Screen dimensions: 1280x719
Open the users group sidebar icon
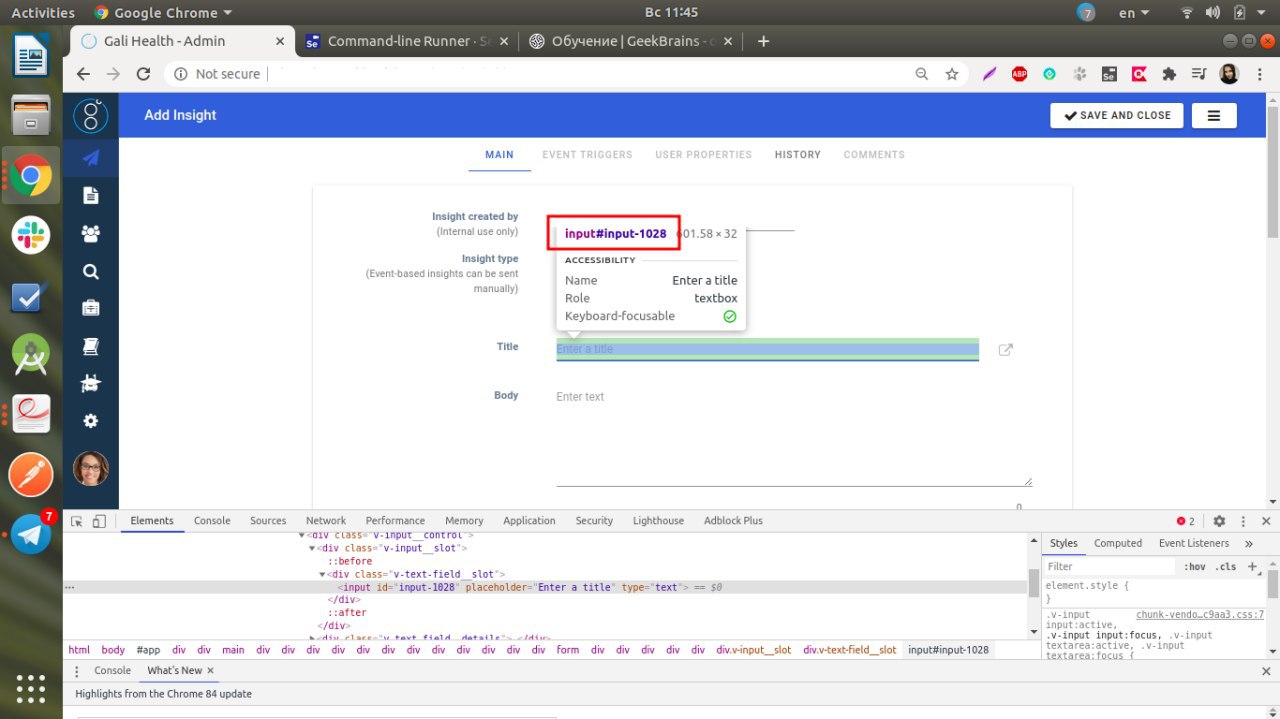click(x=91, y=233)
